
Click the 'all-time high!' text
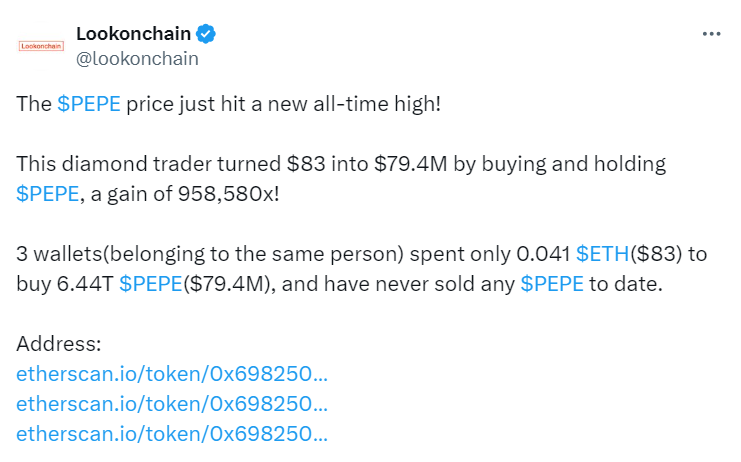point(377,103)
